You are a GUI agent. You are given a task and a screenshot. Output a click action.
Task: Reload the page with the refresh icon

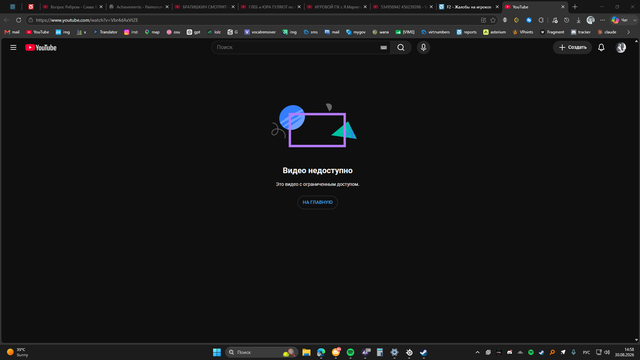click(18, 20)
